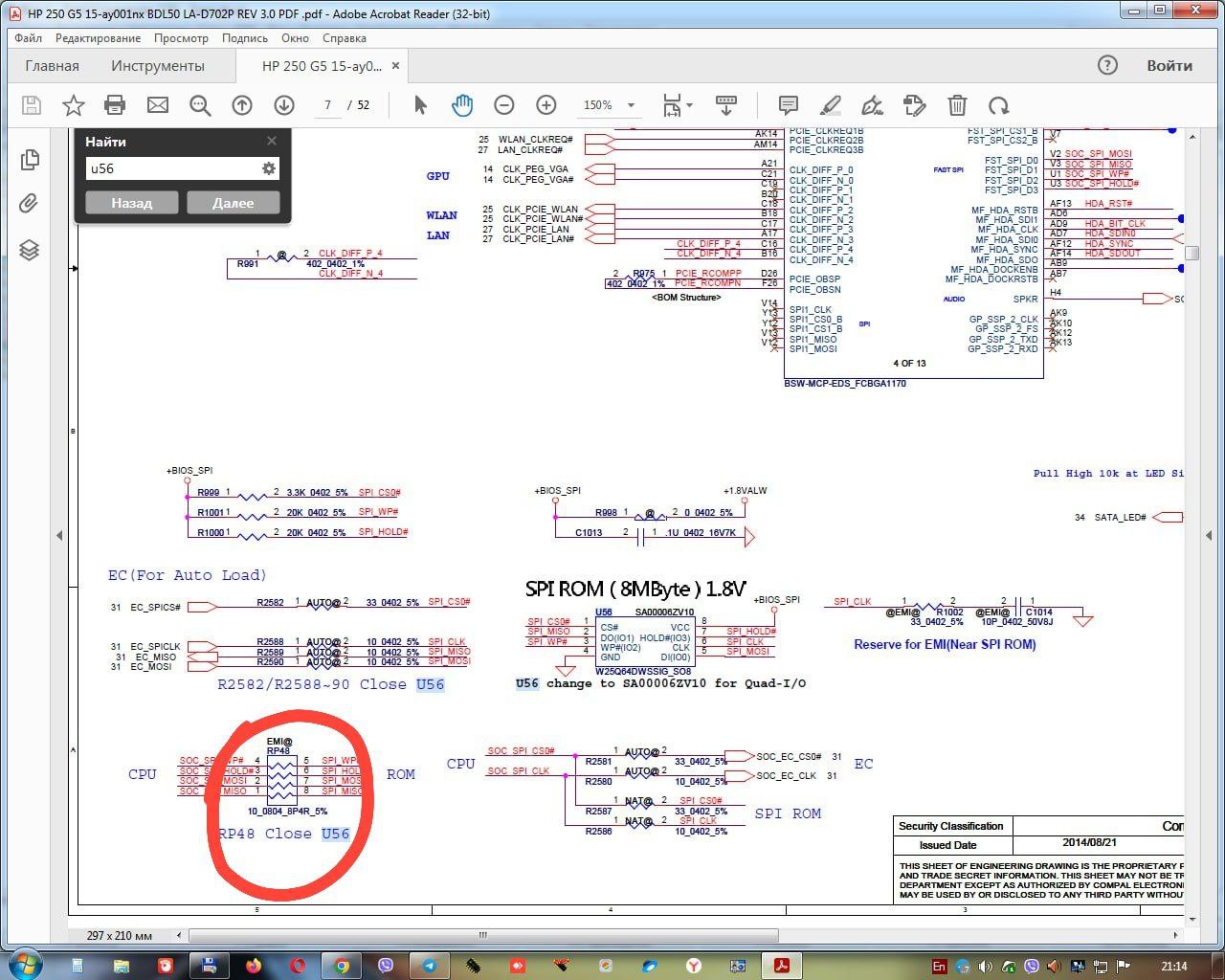
Task: Activate the Hand pan tool
Action: [462, 105]
